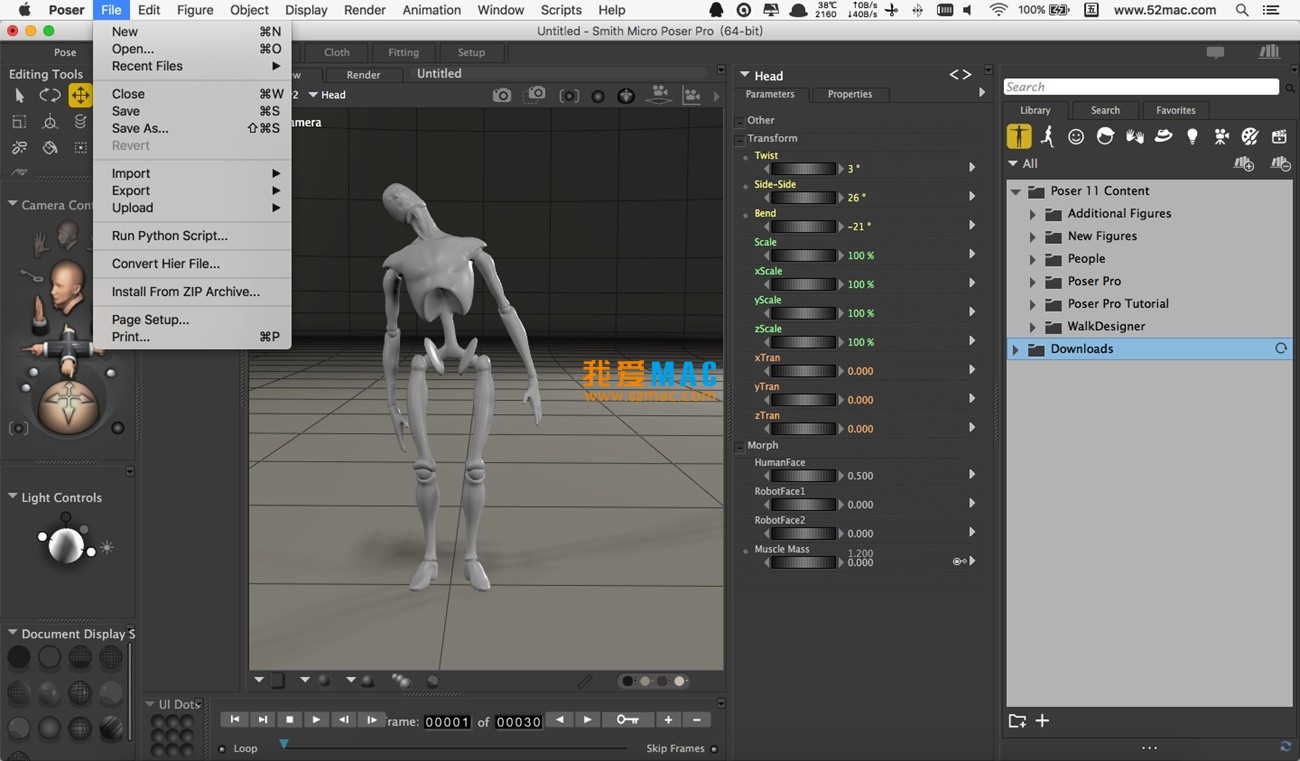The width and height of the screenshot is (1300, 761).
Task: Open the Scene clapperboard category icon
Action: pos(1279,137)
